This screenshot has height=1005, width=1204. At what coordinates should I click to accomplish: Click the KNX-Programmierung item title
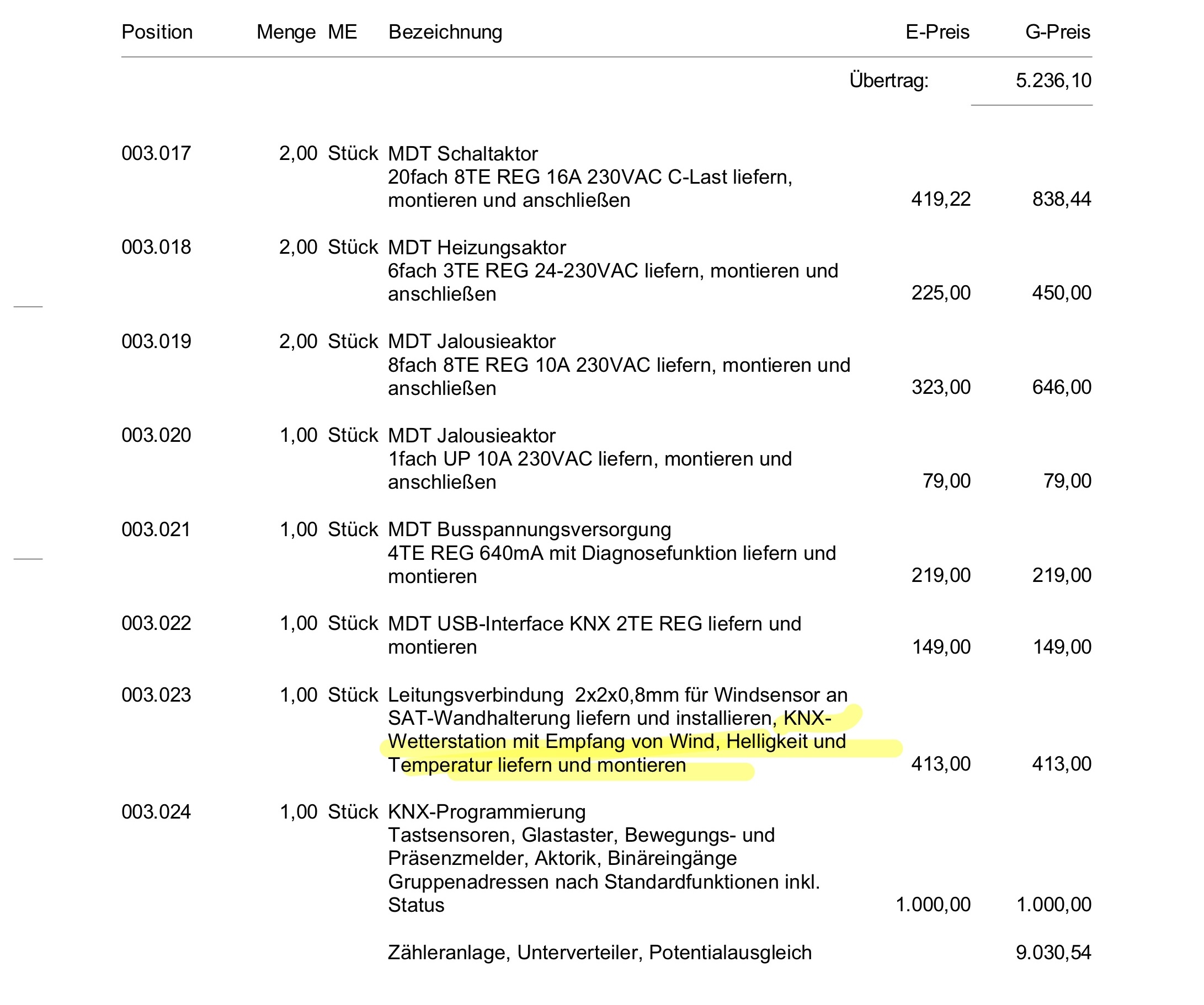[487, 812]
